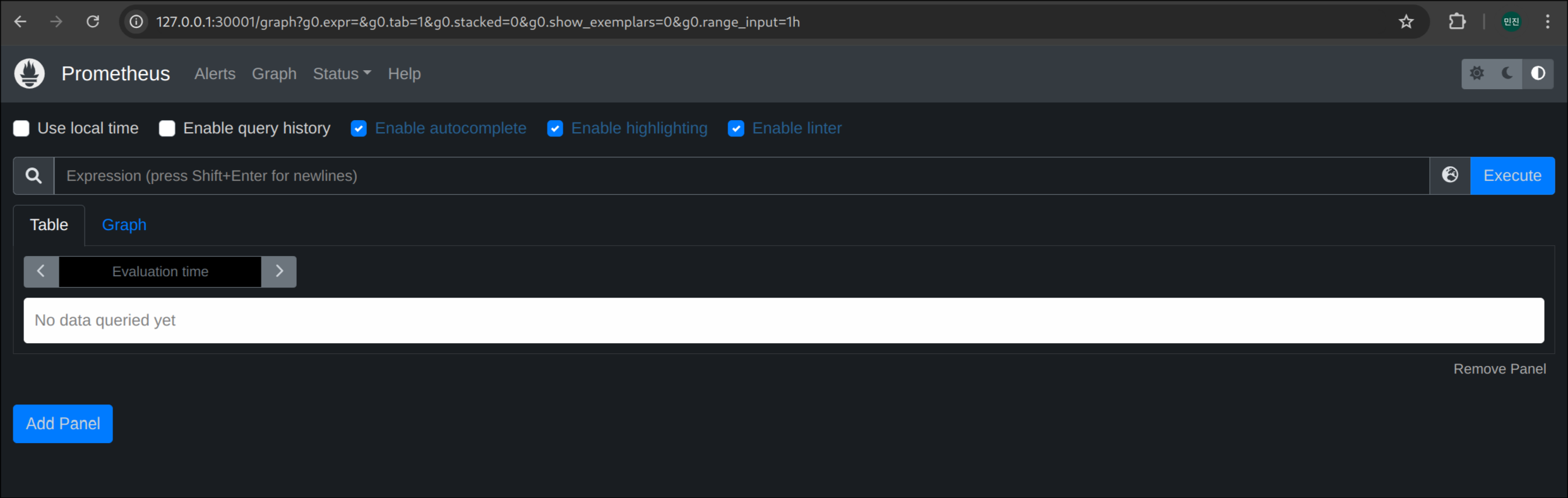Click the Prometheus flame logo

[x=30, y=73]
